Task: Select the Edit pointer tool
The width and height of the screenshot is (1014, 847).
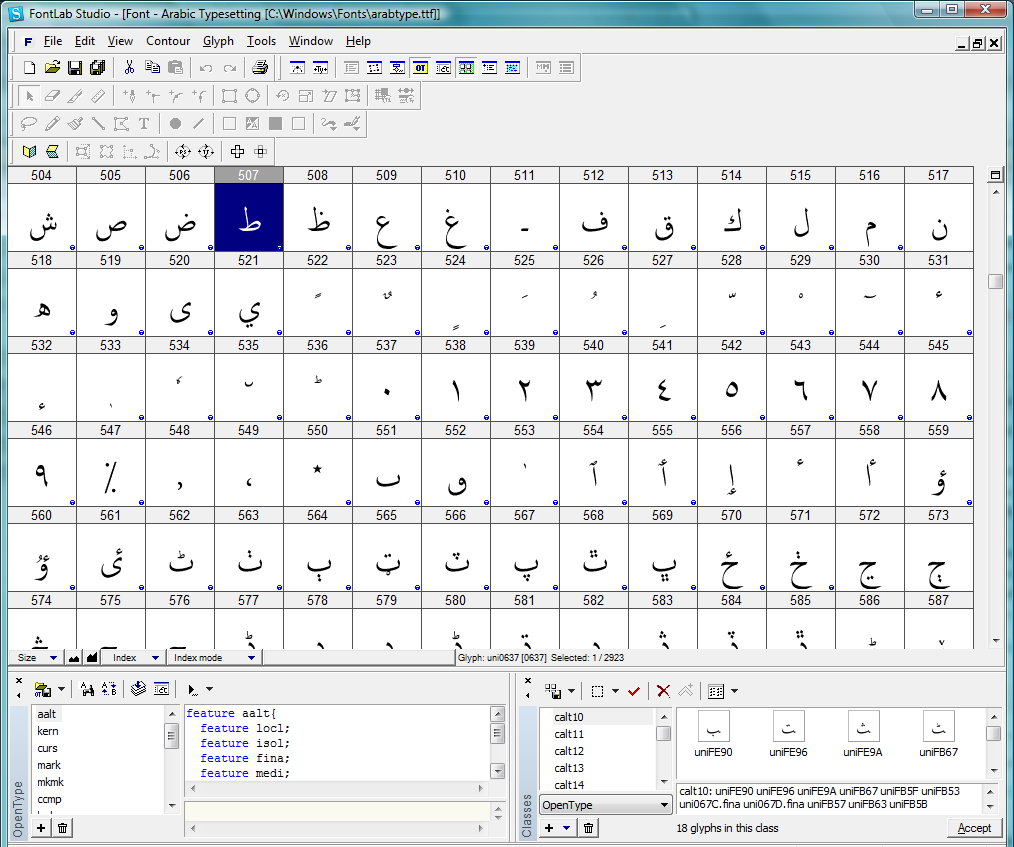Action: pyautogui.click(x=28, y=96)
